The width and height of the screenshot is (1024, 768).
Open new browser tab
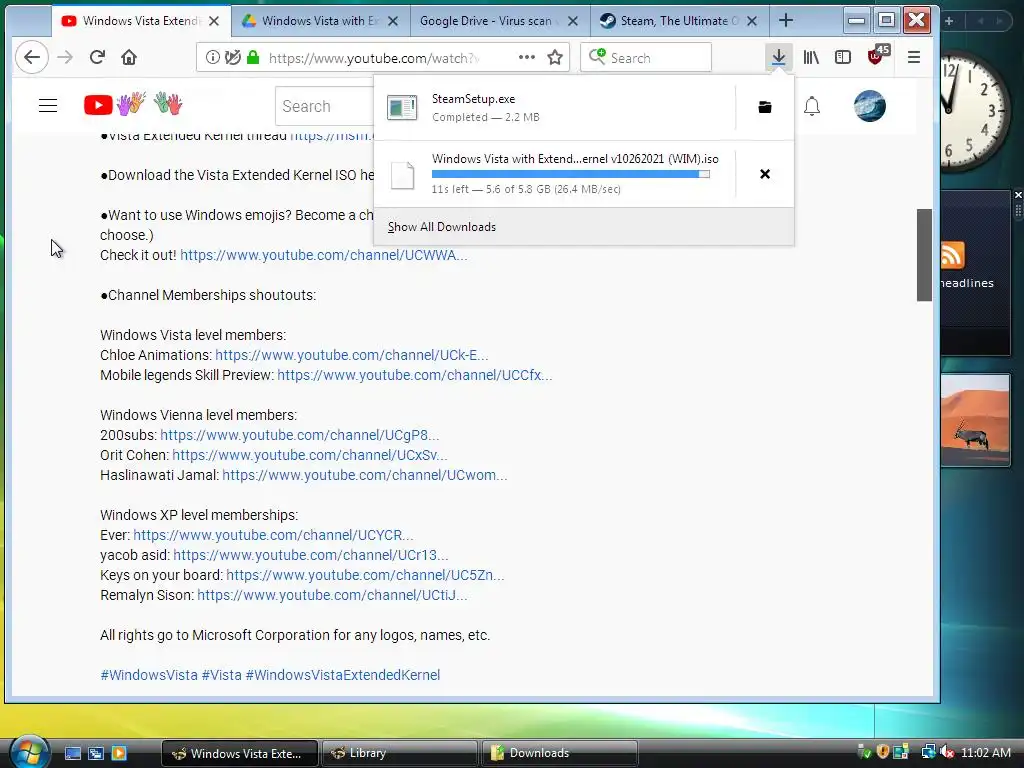pos(786,21)
